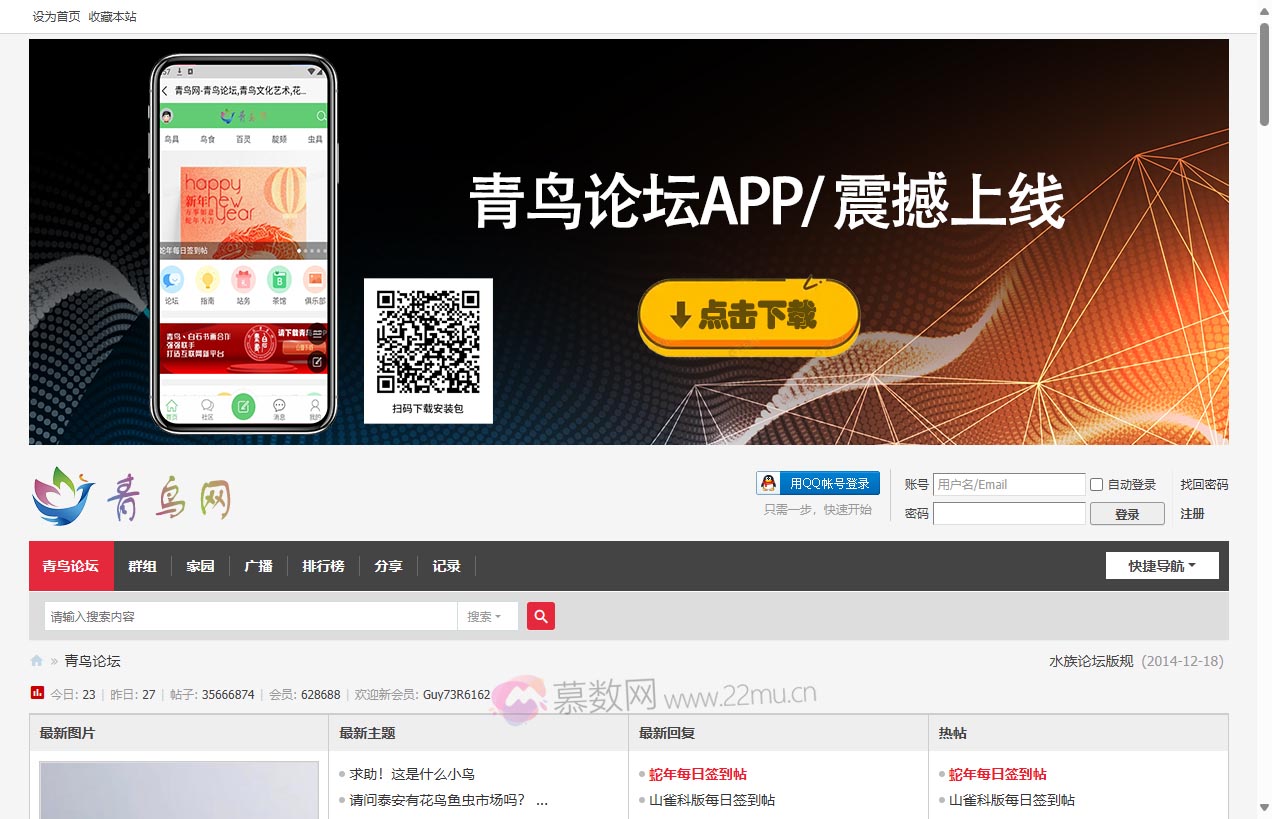The image size is (1272, 819).
Task: Click the 青鸟网 site logo
Action: tap(132, 496)
